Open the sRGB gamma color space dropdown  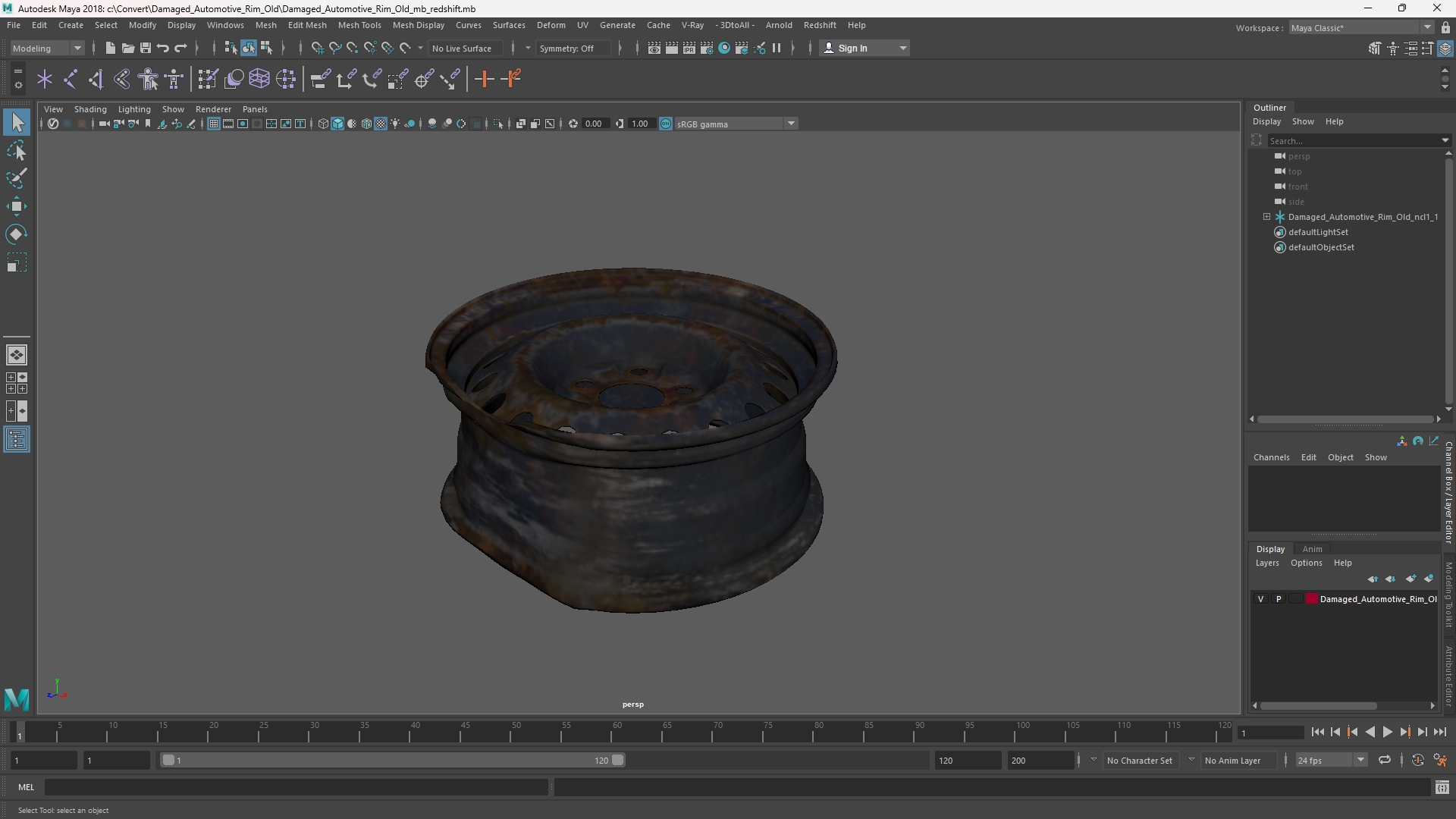coord(736,124)
